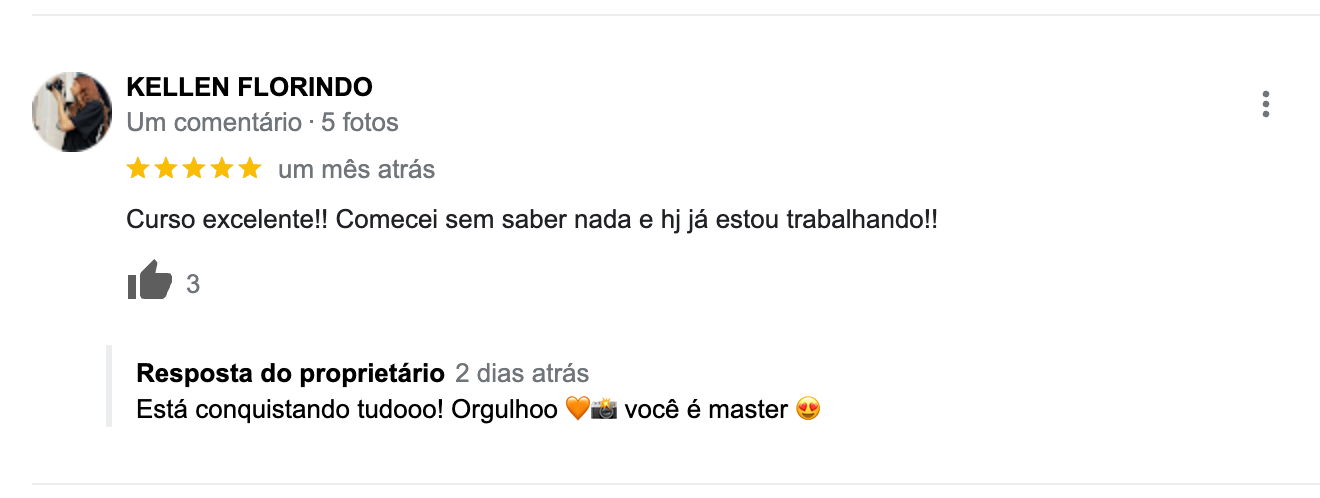Click the fourth yellow rating star

coord(222,169)
